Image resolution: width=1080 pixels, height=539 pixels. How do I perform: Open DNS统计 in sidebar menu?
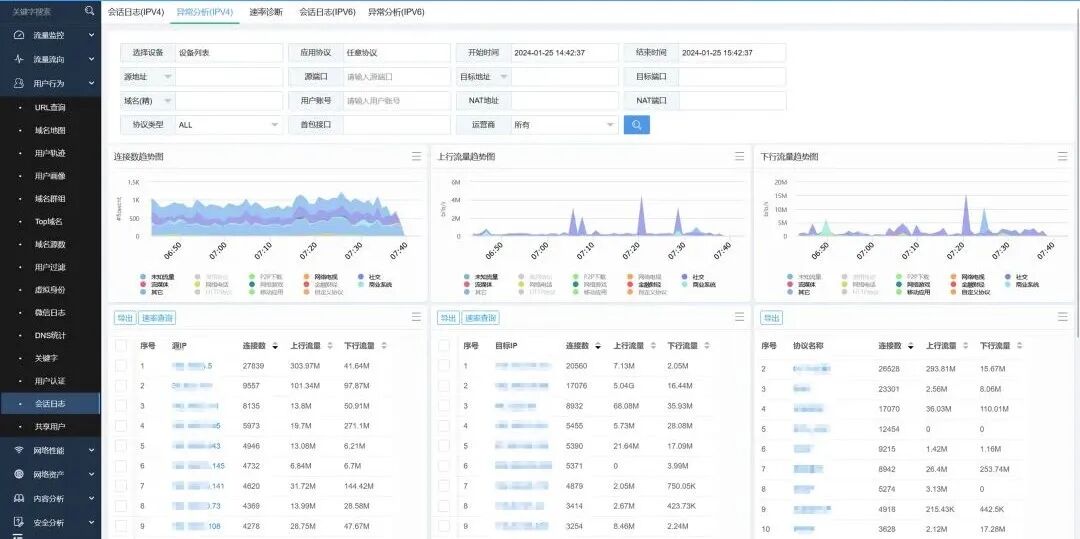coord(50,335)
